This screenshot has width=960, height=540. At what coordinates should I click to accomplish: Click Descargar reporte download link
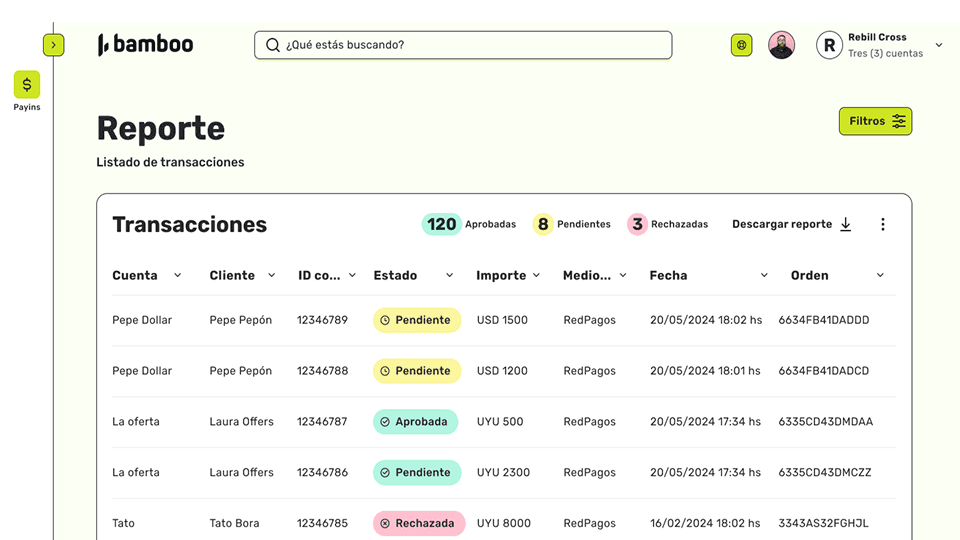[791, 224]
